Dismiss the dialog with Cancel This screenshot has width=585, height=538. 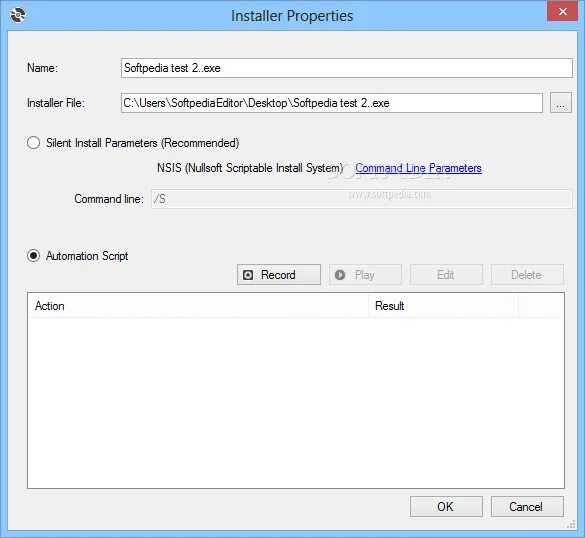tap(527, 507)
